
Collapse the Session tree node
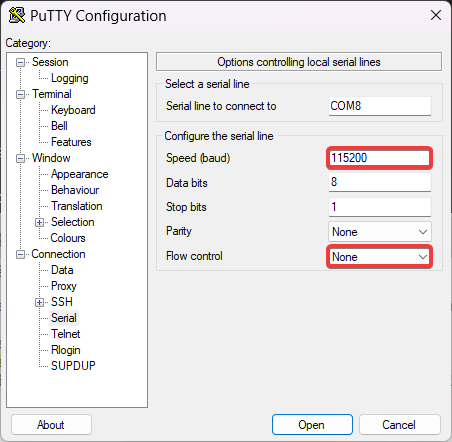pyautogui.click(x=20, y=62)
